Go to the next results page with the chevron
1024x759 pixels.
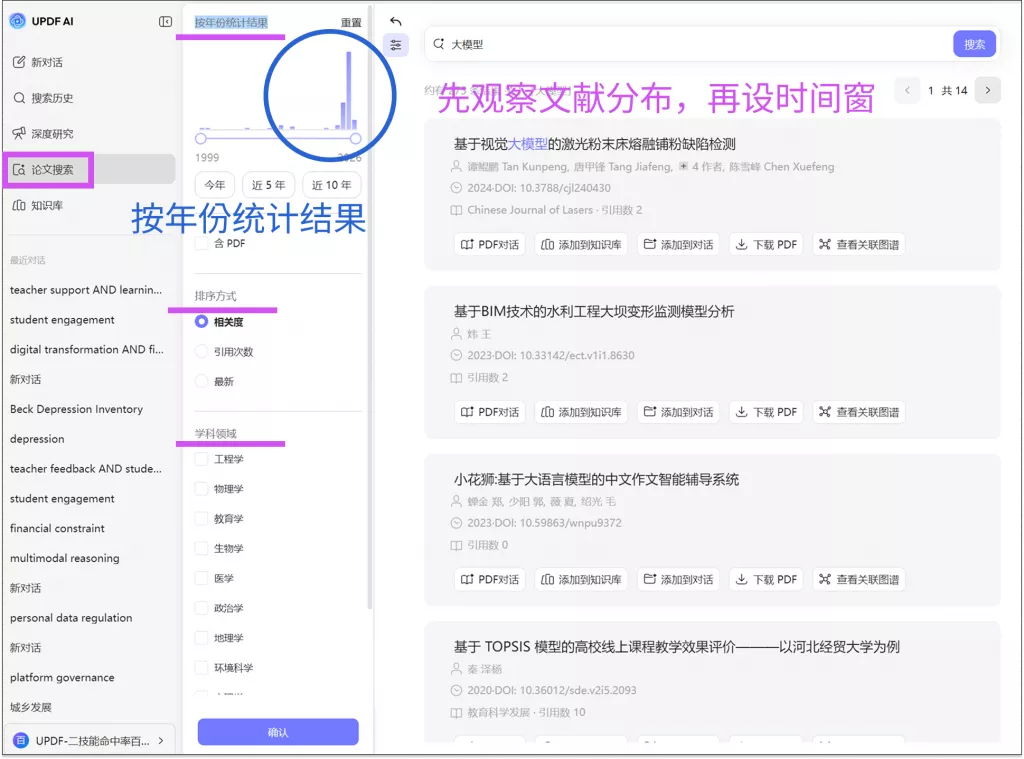(x=987, y=89)
